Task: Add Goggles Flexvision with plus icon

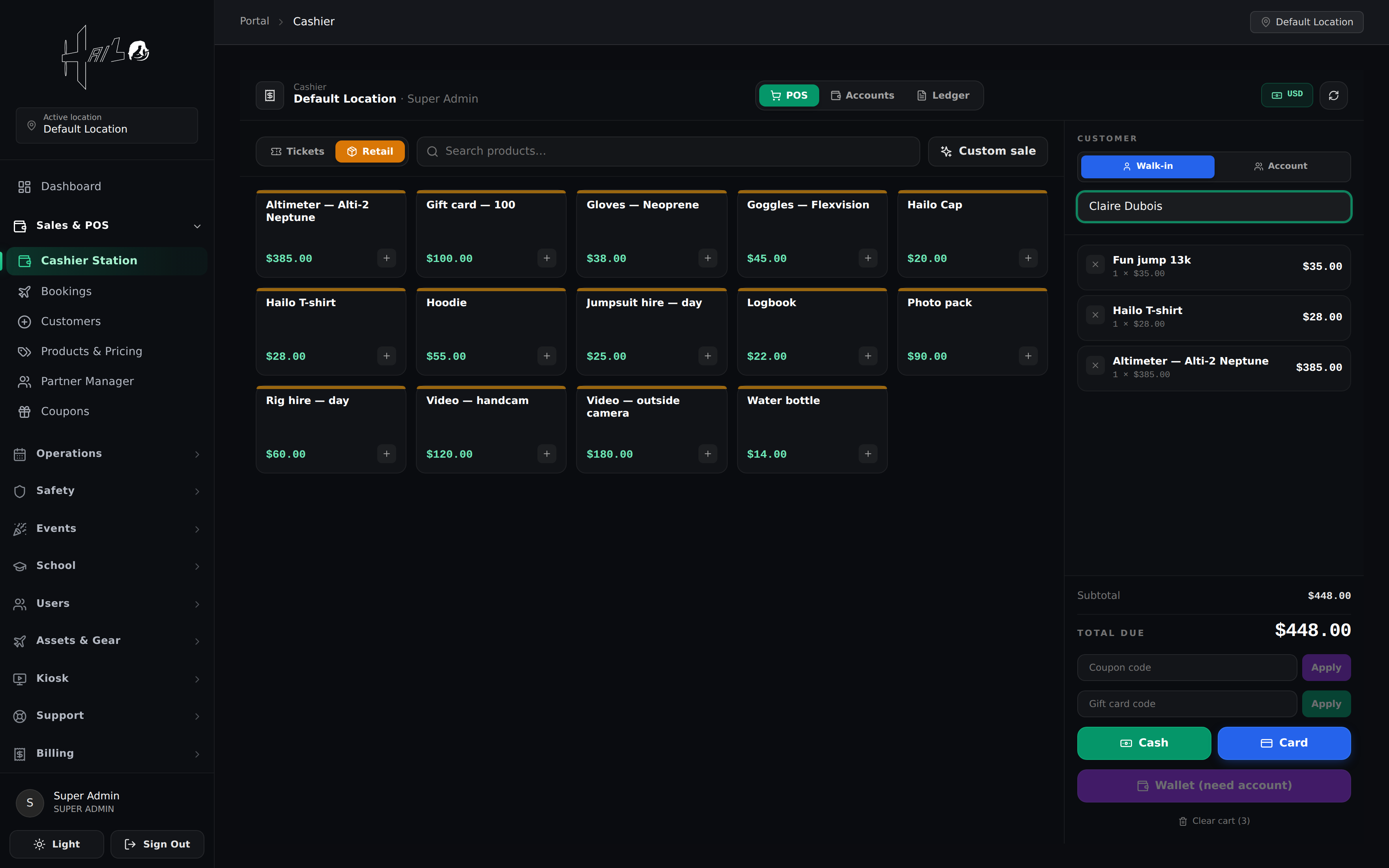Action: (868, 258)
